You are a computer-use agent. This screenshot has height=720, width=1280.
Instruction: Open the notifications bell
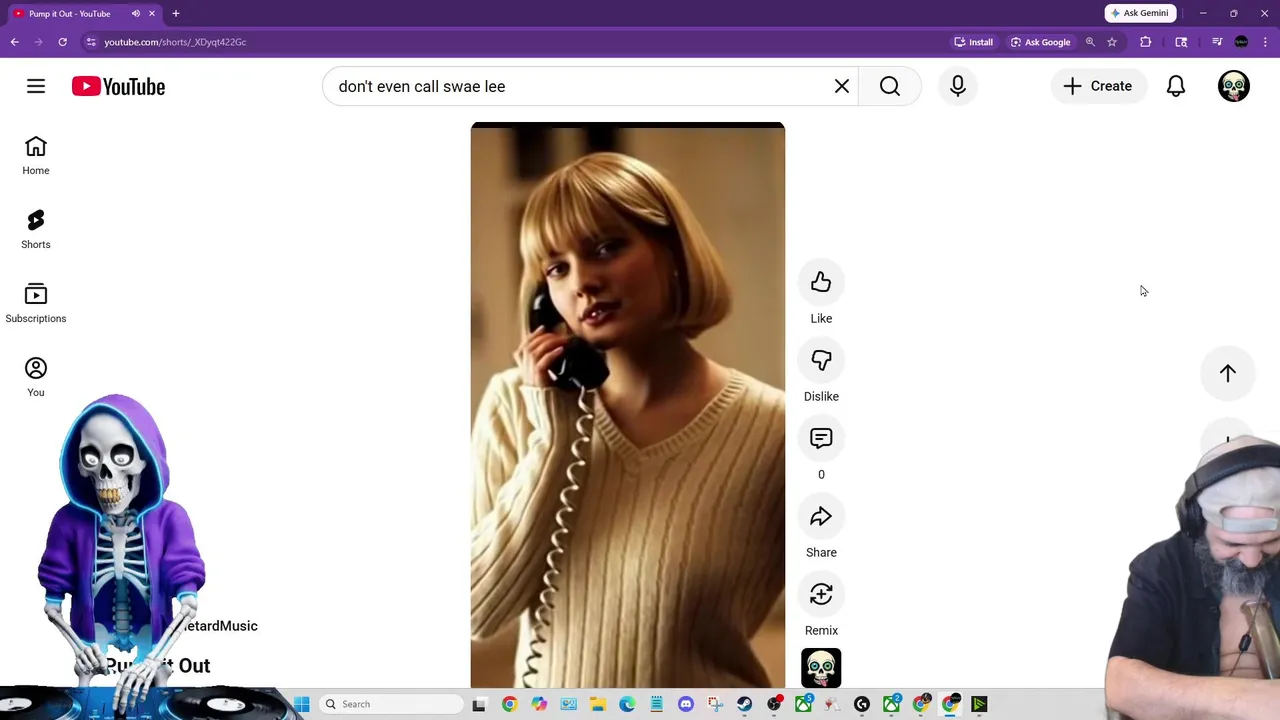(1176, 86)
